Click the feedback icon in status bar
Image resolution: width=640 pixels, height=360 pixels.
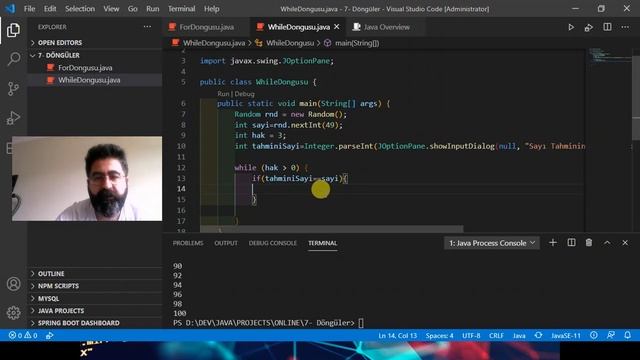tap(611, 335)
